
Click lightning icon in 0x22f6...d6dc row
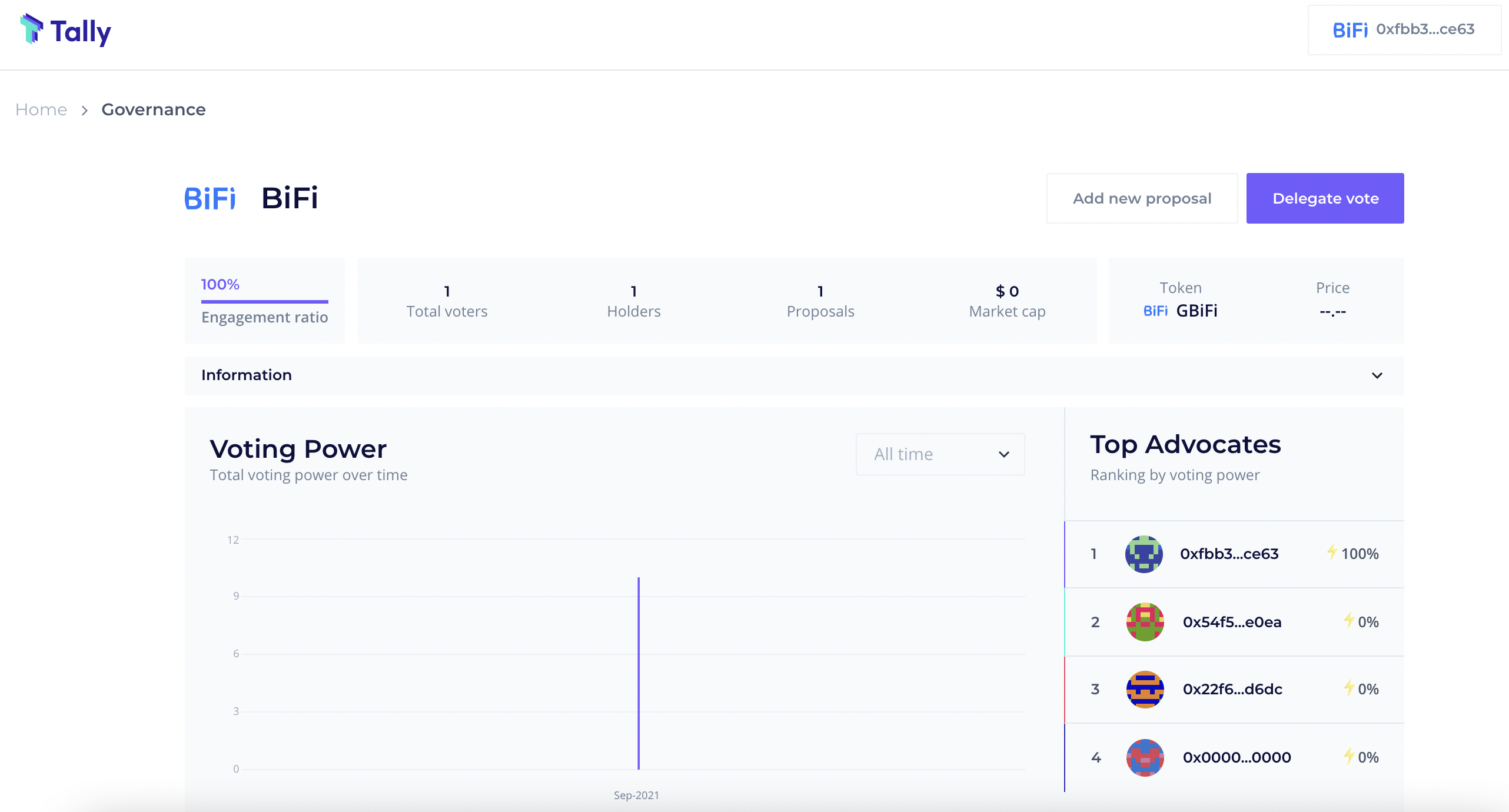coord(1348,687)
